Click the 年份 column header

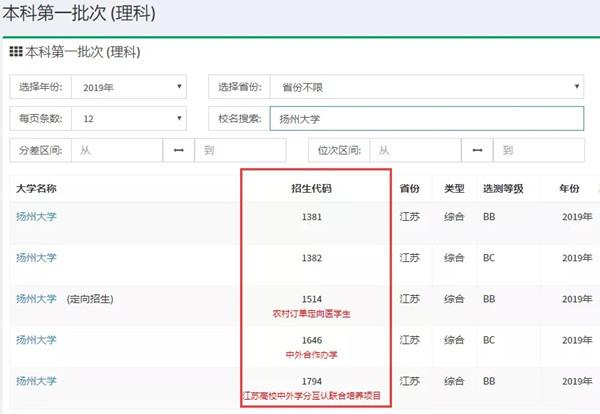click(569, 188)
